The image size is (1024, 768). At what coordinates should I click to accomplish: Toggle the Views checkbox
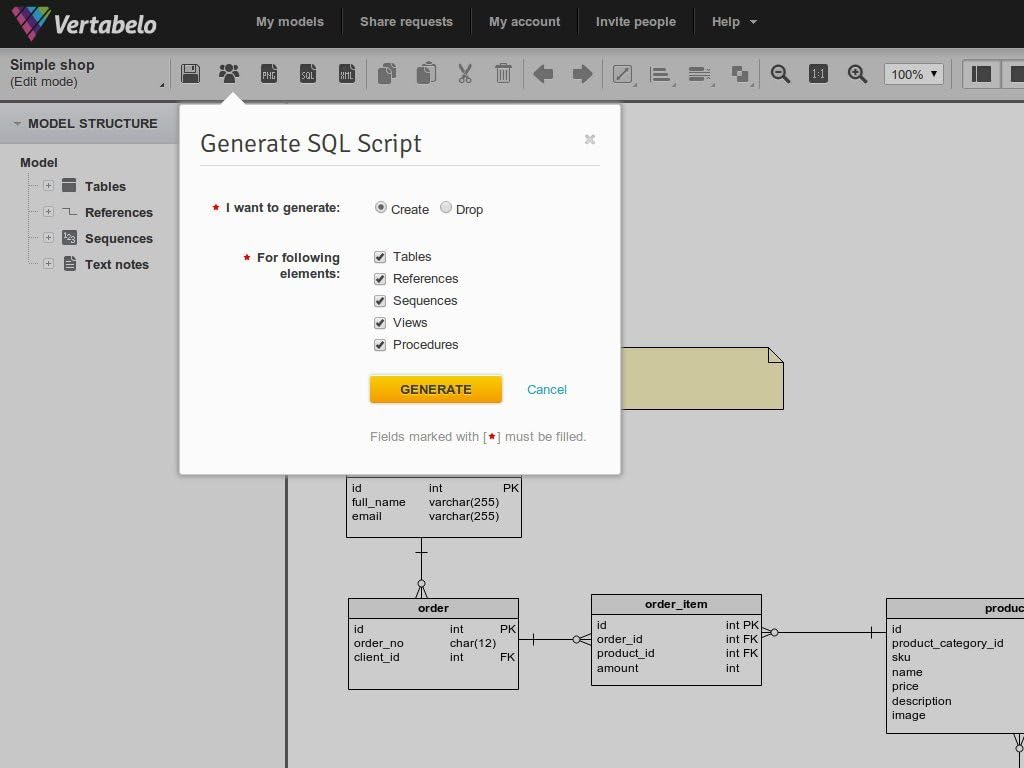pyautogui.click(x=379, y=323)
